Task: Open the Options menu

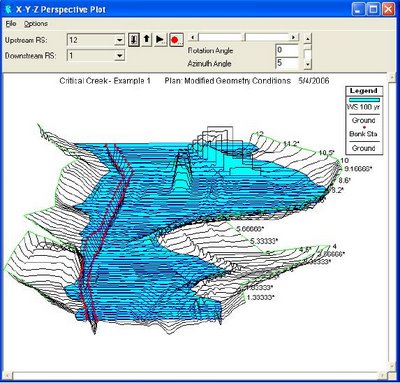Action: (36, 24)
